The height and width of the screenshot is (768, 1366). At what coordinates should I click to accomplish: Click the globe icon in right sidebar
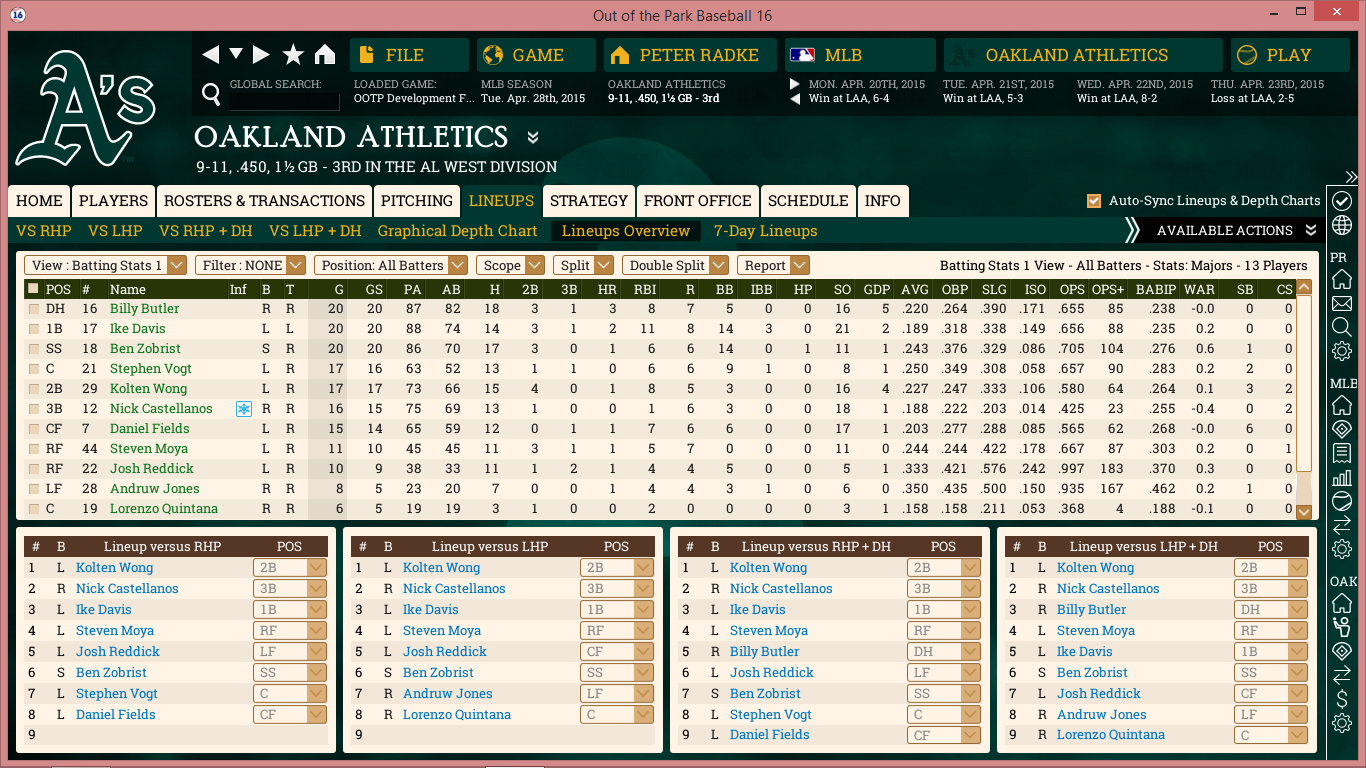coord(1342,225)
